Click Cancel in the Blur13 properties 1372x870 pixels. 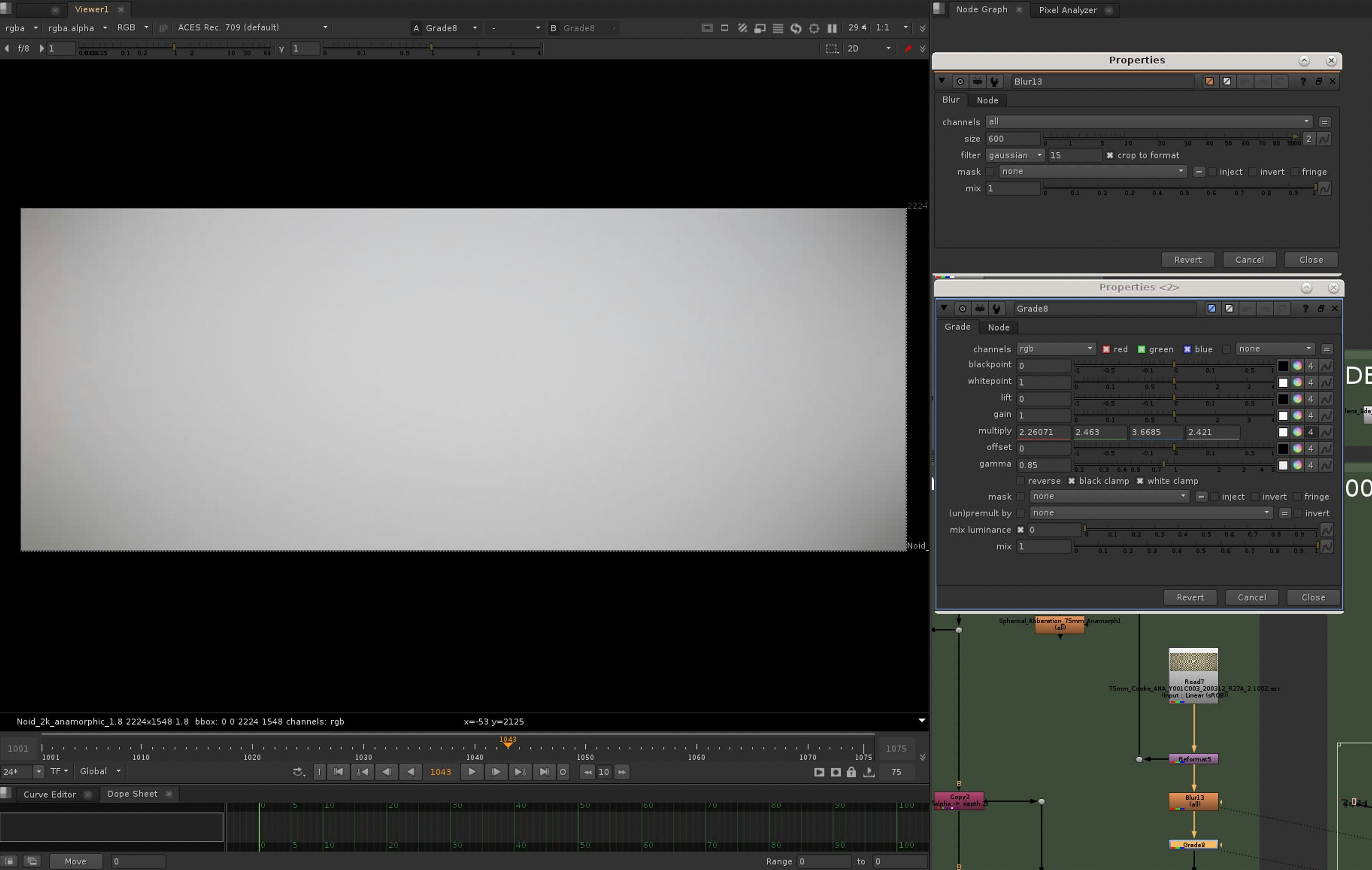[1249, 260]
